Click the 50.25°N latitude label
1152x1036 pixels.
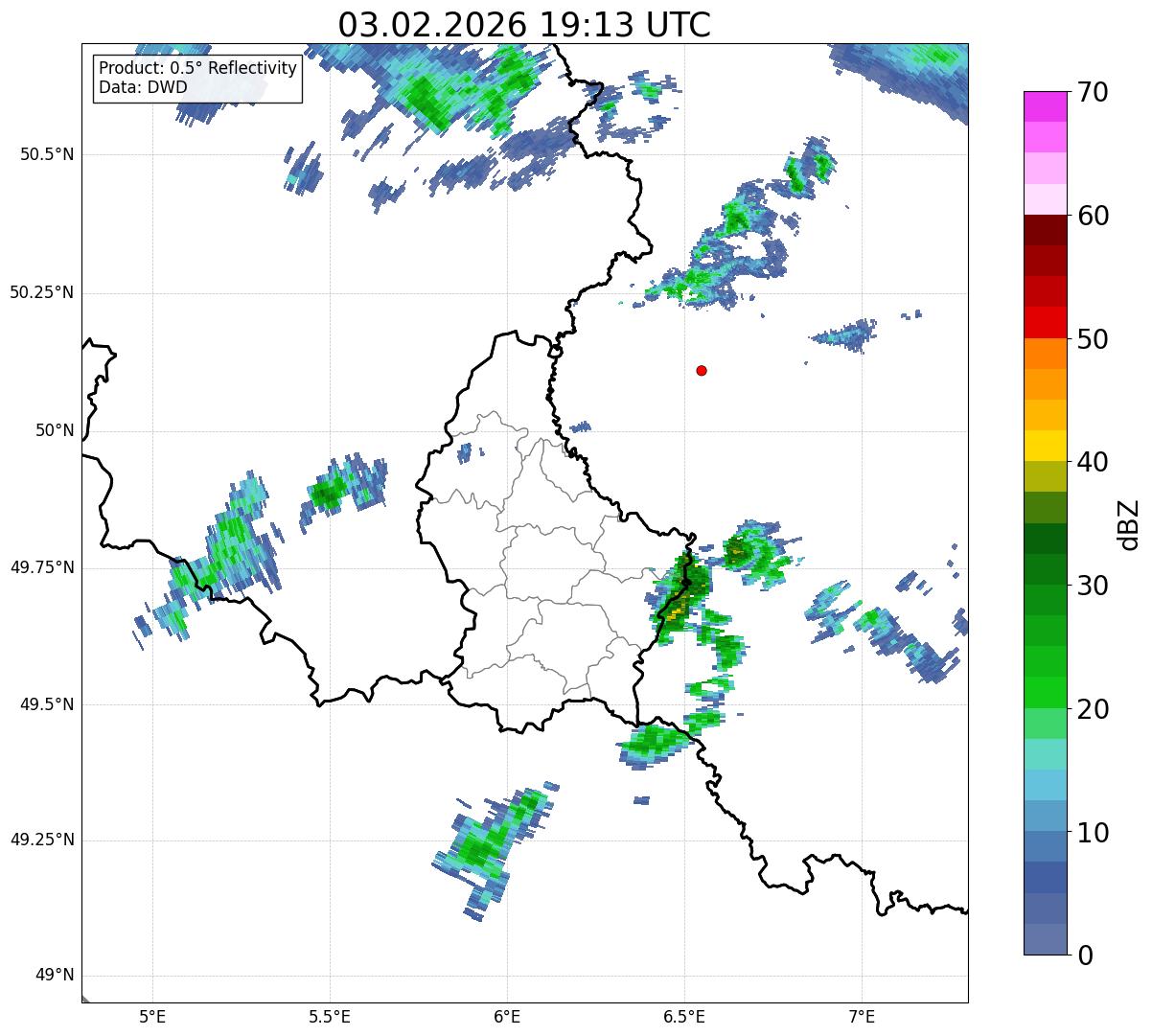click(41, 292)
